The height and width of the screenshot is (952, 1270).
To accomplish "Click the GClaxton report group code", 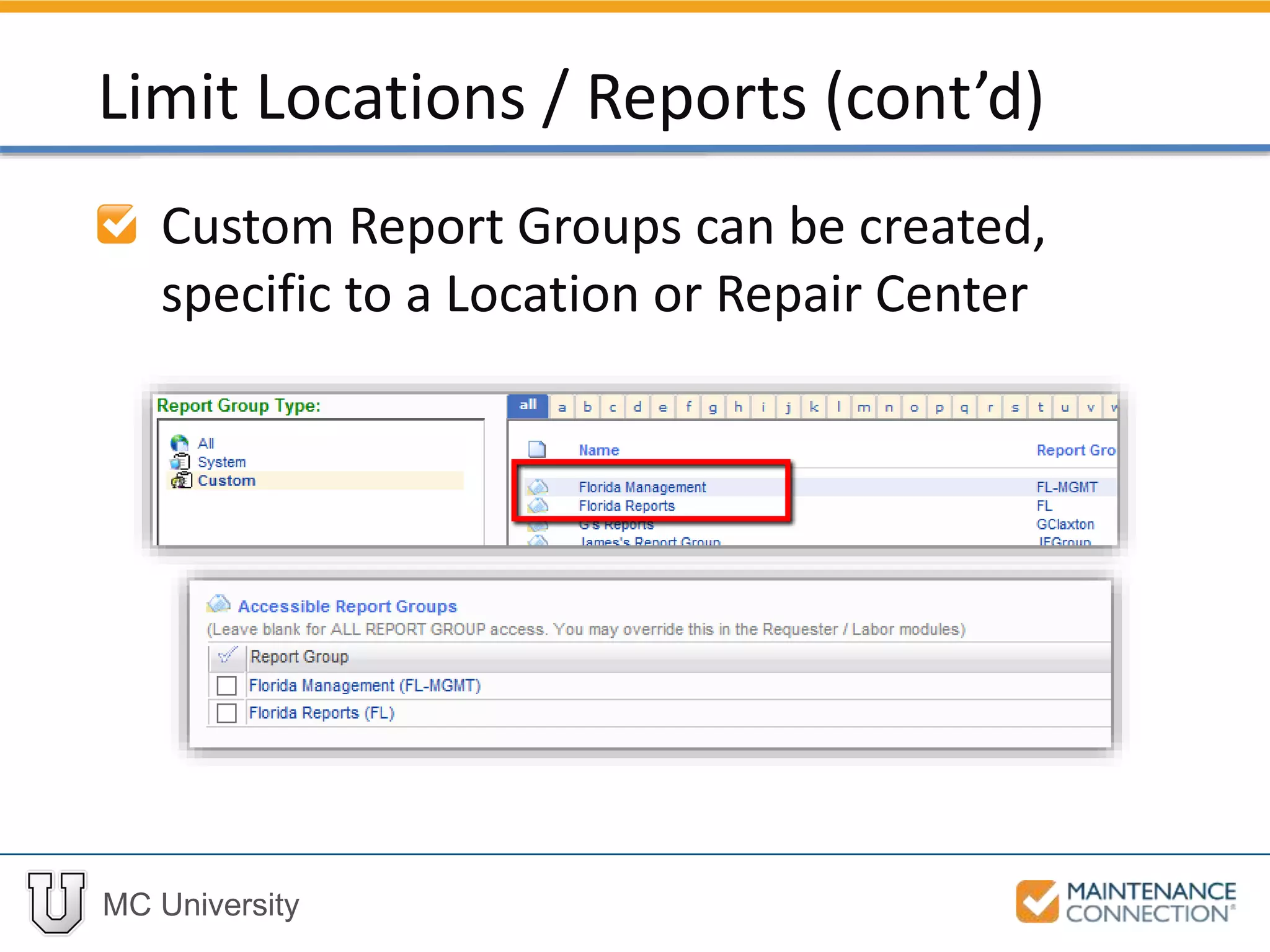I will [x=1065, y=524].
